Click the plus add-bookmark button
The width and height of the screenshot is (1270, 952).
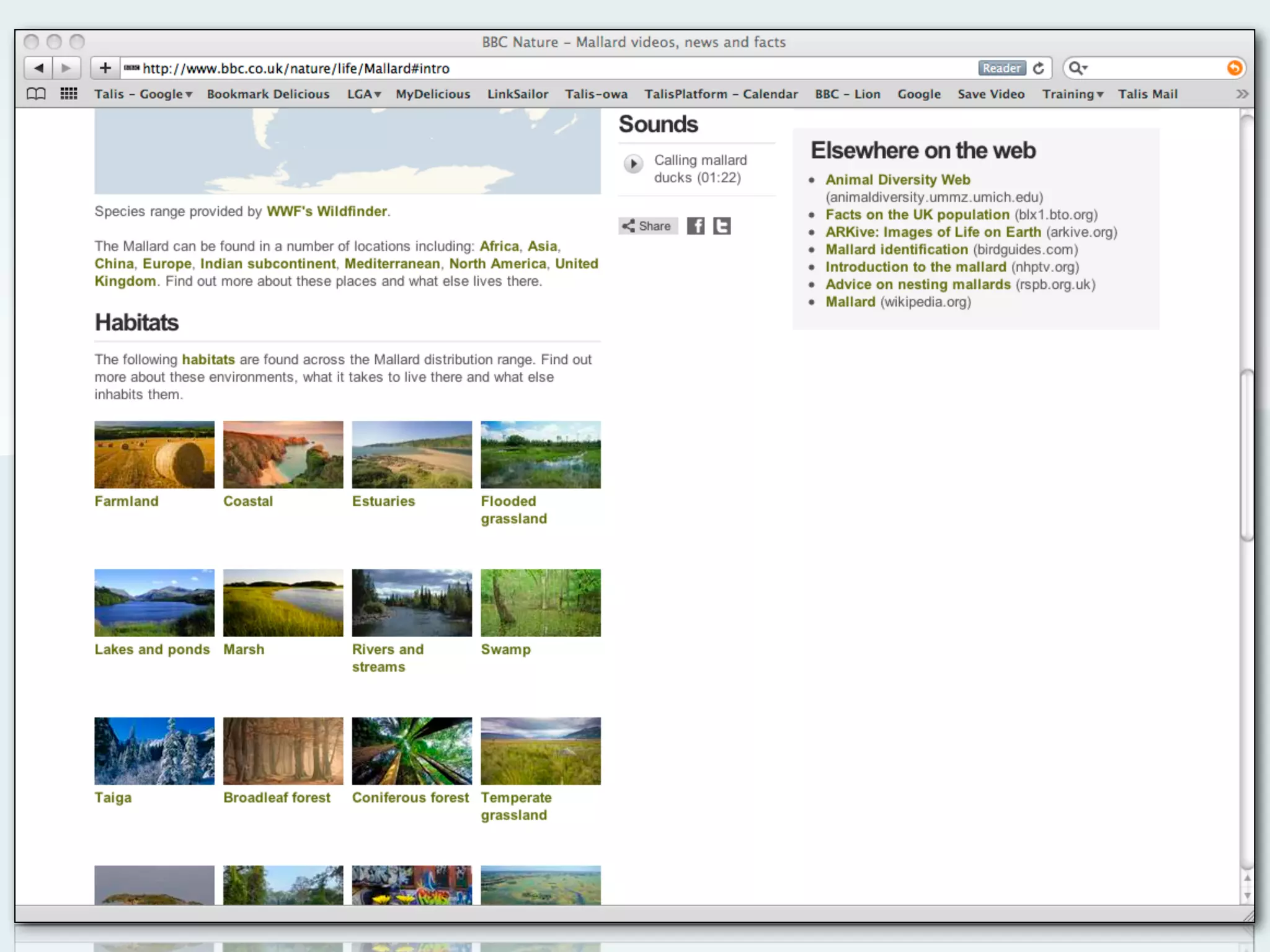pos(105,68)
